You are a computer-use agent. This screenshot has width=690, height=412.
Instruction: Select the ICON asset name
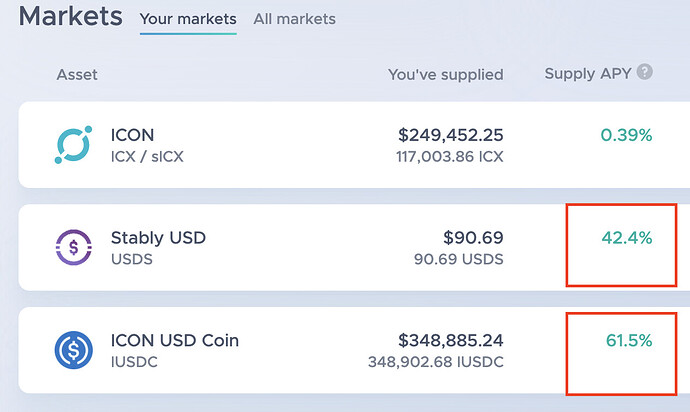coord(132,135)
